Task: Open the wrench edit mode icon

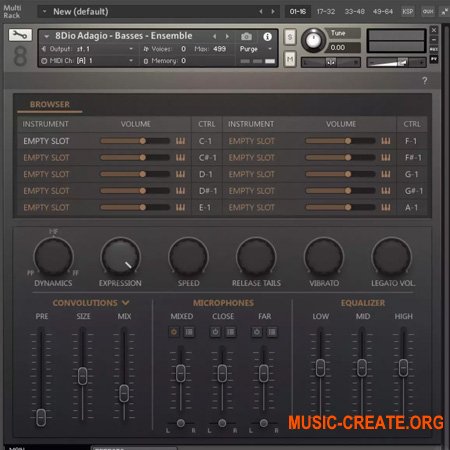Action: pos(20,35)
